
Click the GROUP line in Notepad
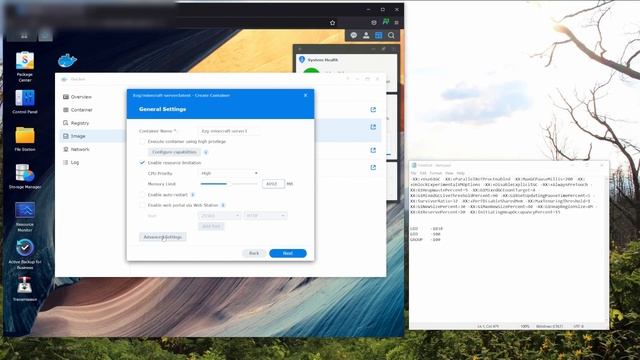[x=425, y=240]
